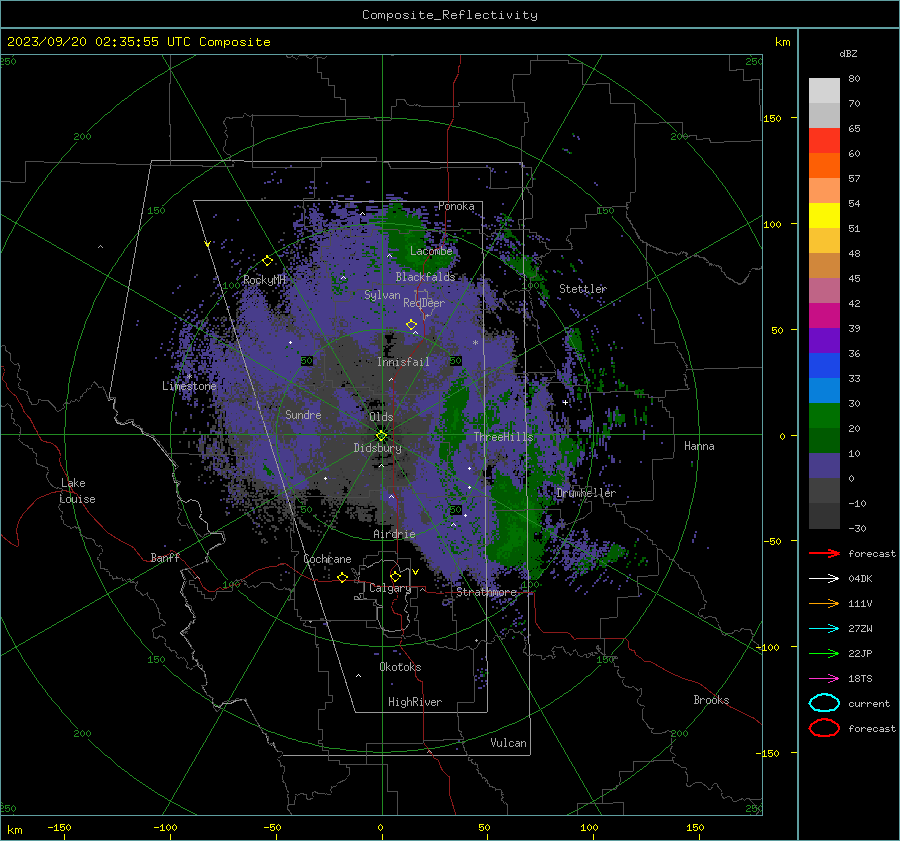Click the yellow diamond marker above Calgary
900x841 pixels.
(395, 576)
